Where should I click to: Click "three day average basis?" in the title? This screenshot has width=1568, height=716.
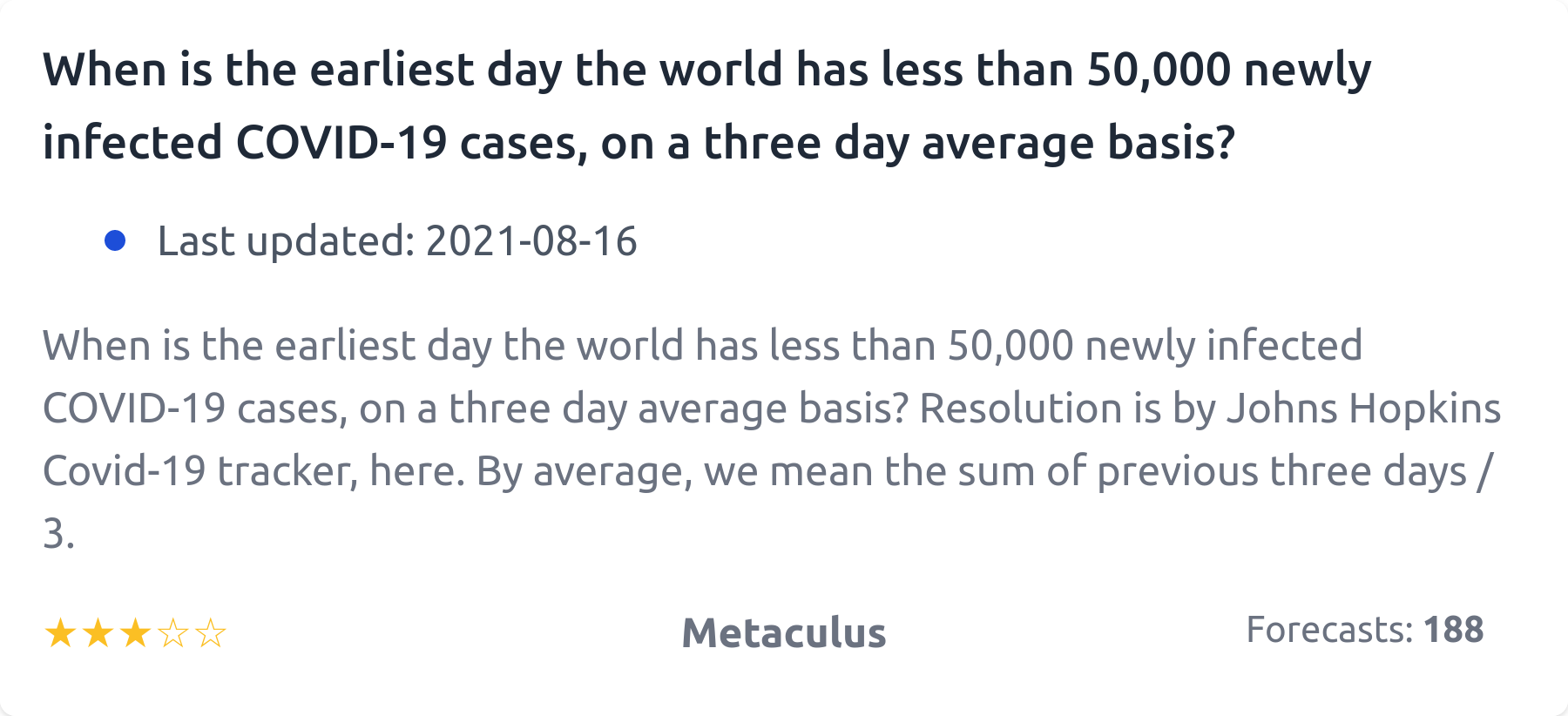click(x=970, y=143)
